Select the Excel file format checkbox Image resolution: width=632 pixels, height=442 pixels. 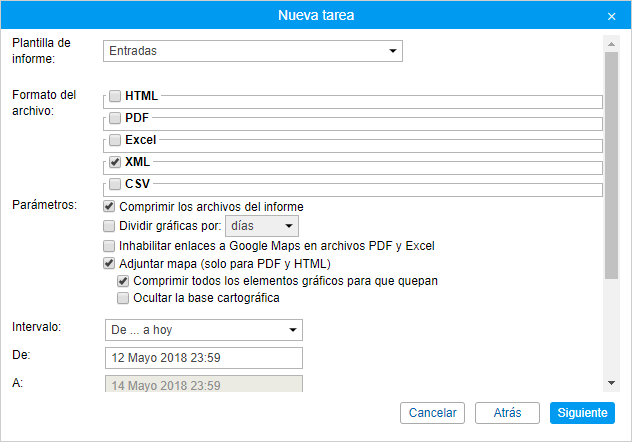click(115, 140)
